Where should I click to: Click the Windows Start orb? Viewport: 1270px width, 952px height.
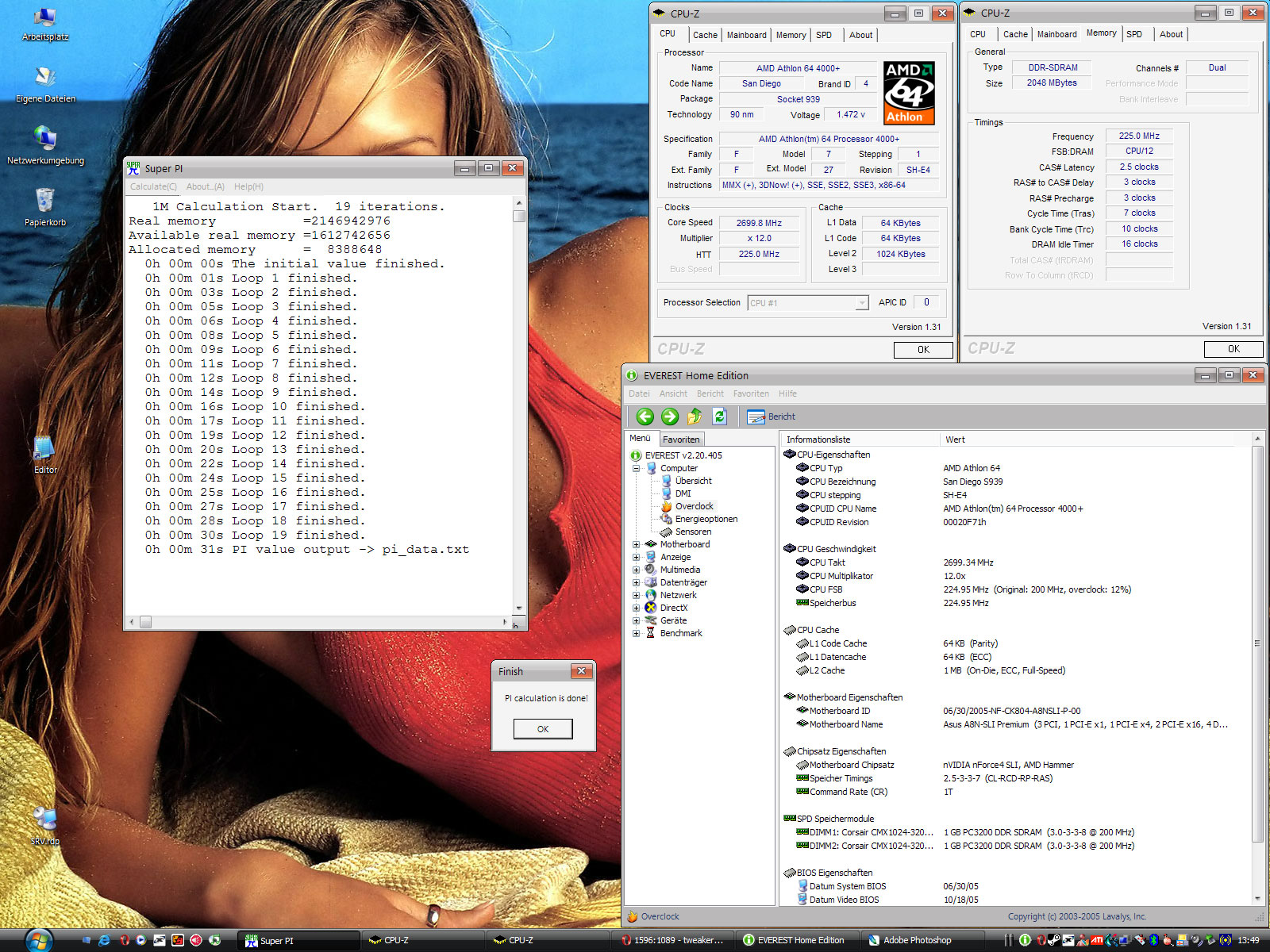click(x=37, y=940)
